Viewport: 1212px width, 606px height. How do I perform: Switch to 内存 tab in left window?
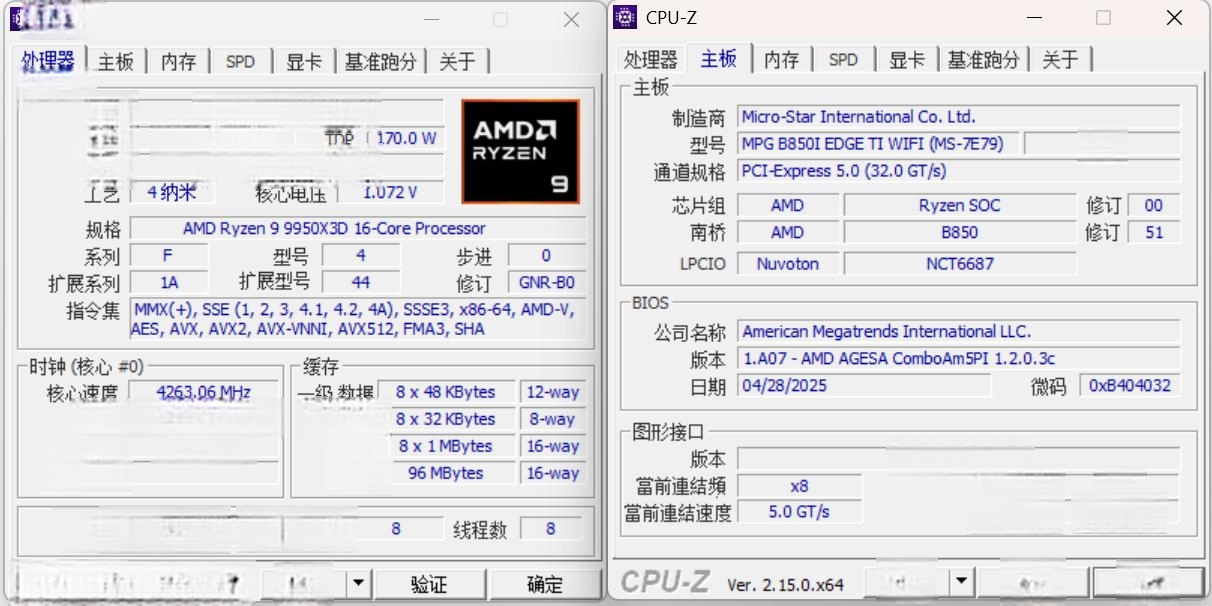178,61
